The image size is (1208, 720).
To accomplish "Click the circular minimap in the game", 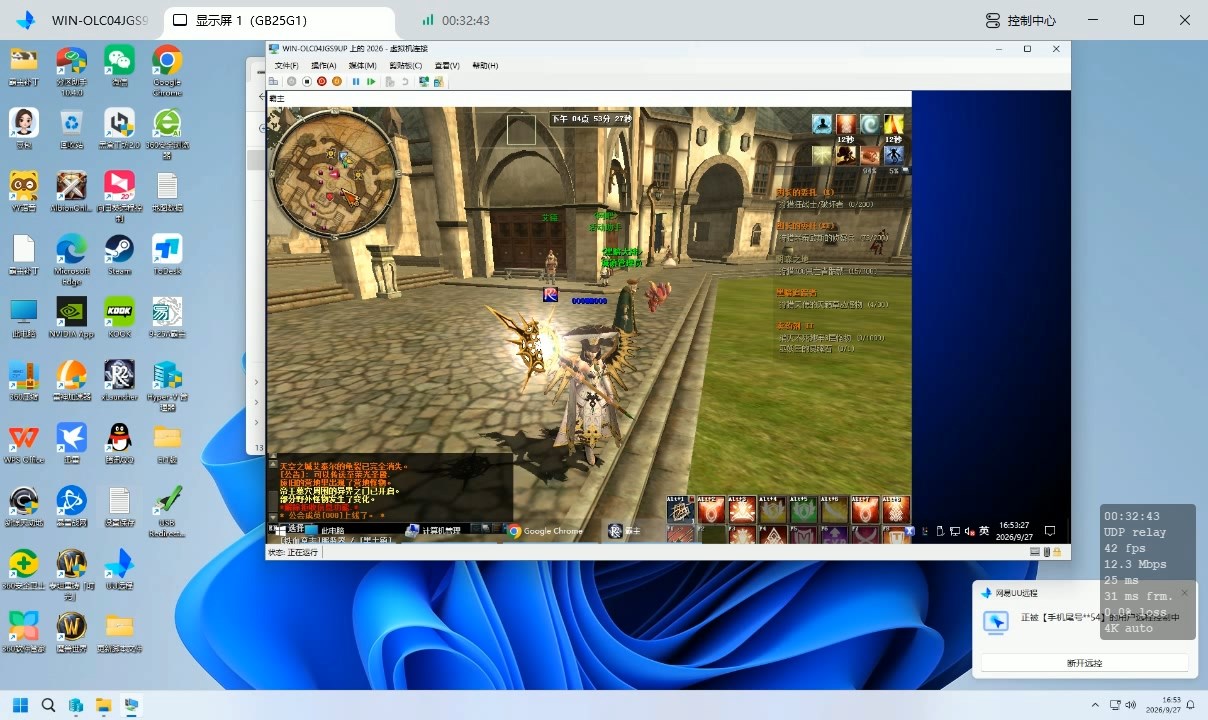I will [335, 173].
